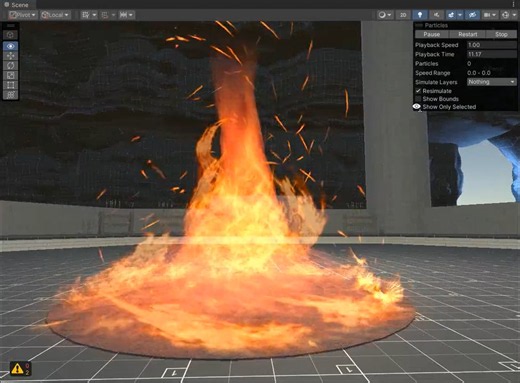
Task: Select the Rotate tool
Action: (x=11, y=65)
